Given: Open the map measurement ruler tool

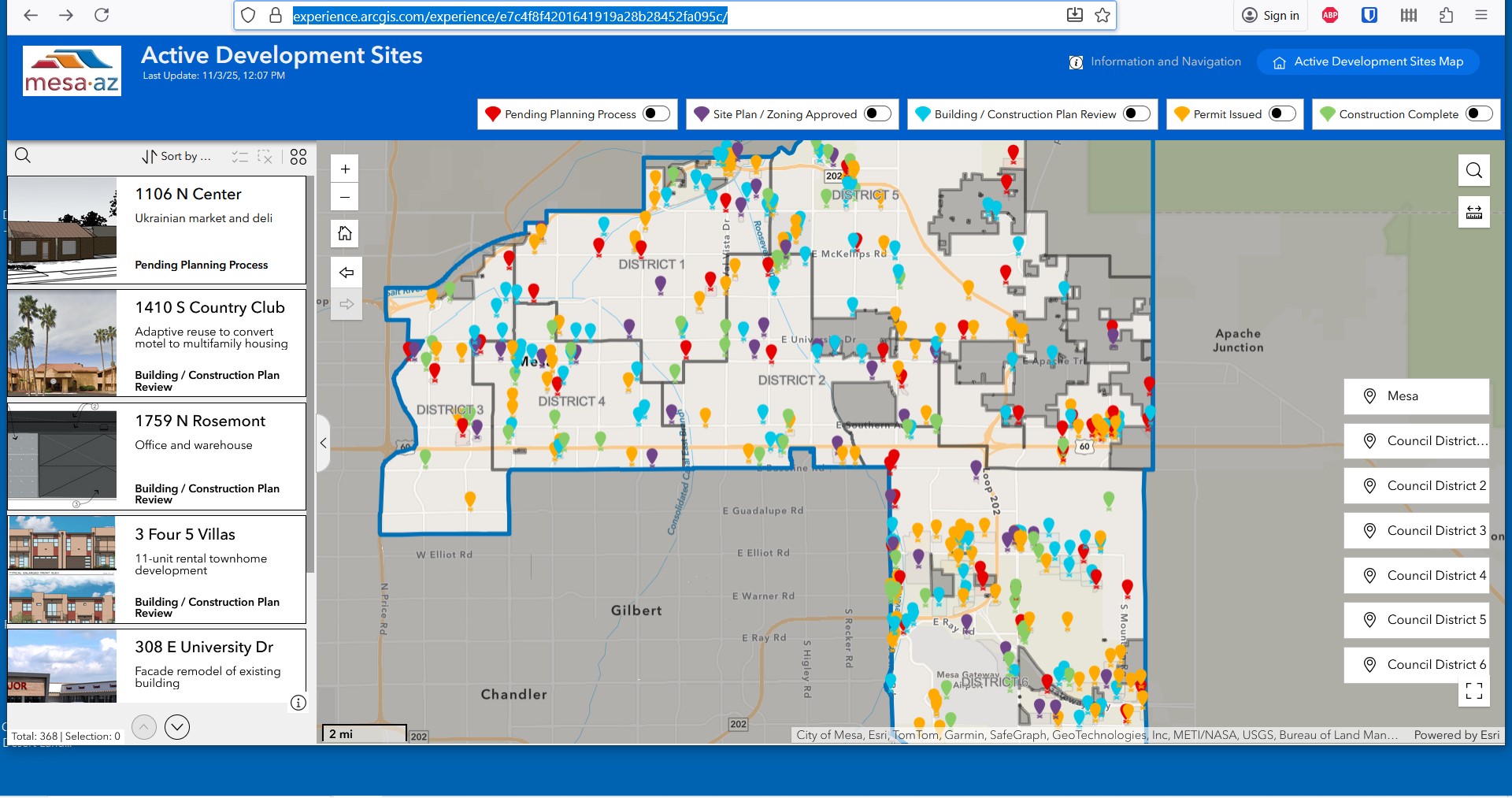Looking at the screenshot, I should [x=1473, y=212].
